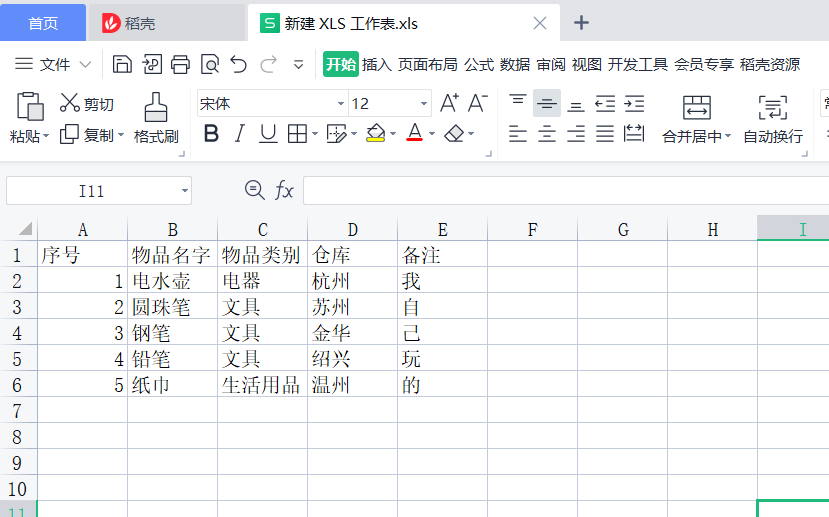Undo the last action
829x517 pixels.
click(x=239, y=64)
